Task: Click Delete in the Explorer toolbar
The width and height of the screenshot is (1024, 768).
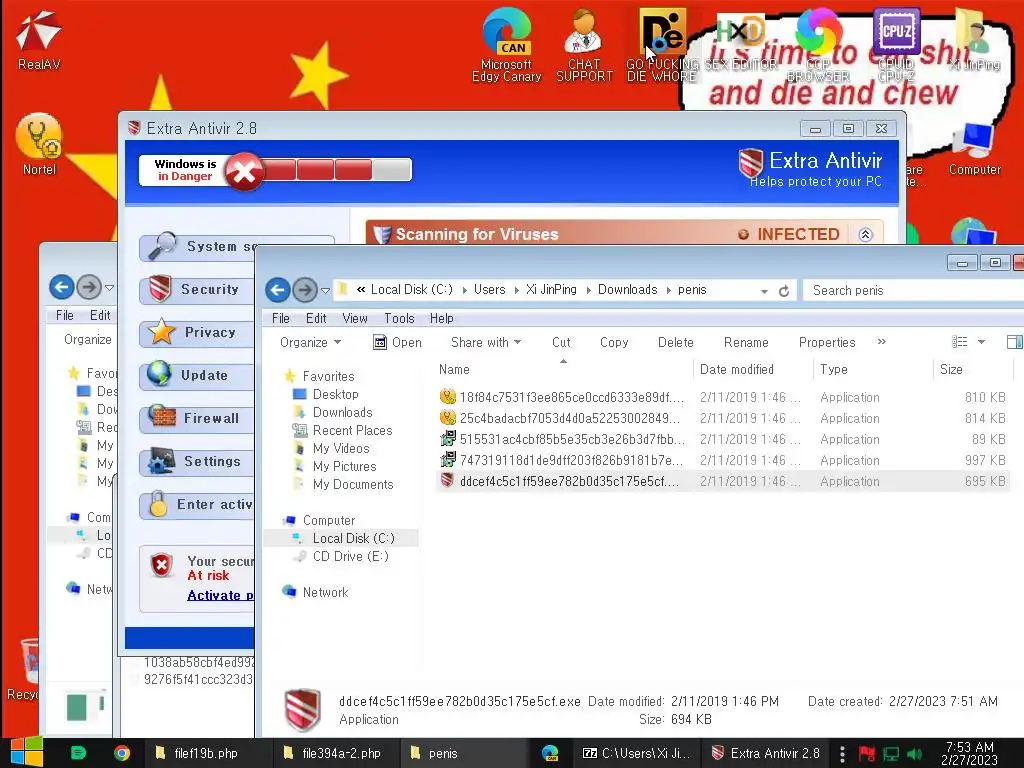Action: point(676,342)
